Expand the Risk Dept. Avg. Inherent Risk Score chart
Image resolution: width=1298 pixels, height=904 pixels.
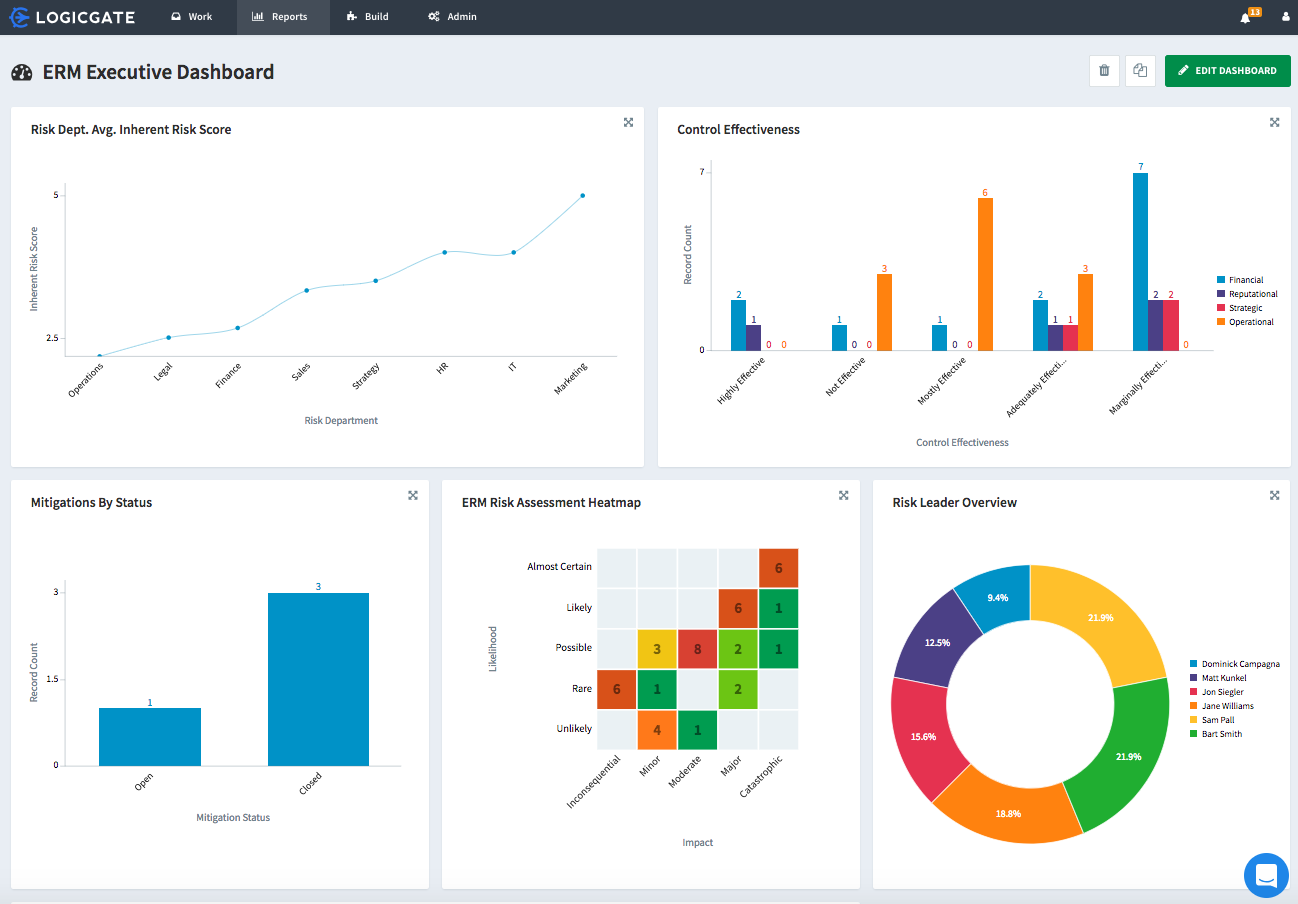[x=628, y=121]
